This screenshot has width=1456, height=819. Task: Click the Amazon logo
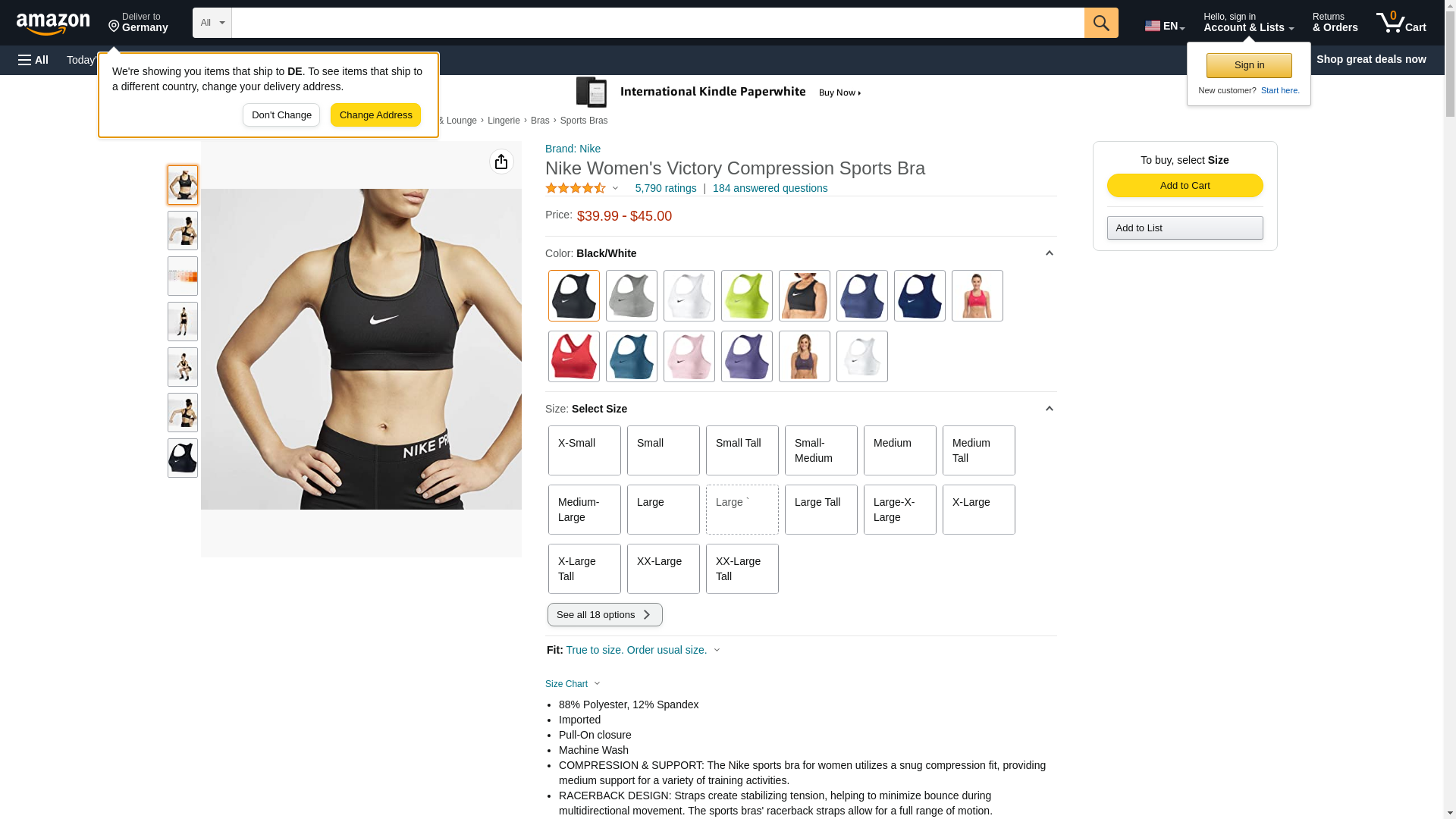tap(53, 24)
